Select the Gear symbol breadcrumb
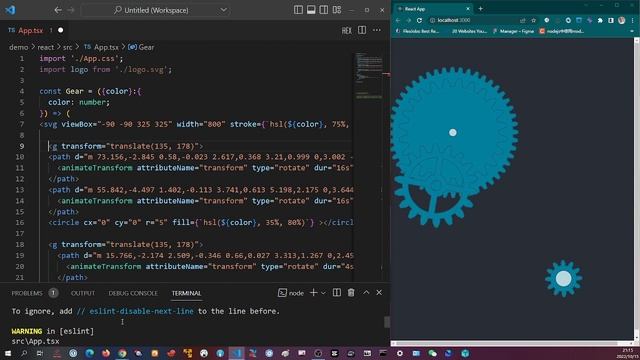This screenshot has height=360, width=640. pos(141,47)
